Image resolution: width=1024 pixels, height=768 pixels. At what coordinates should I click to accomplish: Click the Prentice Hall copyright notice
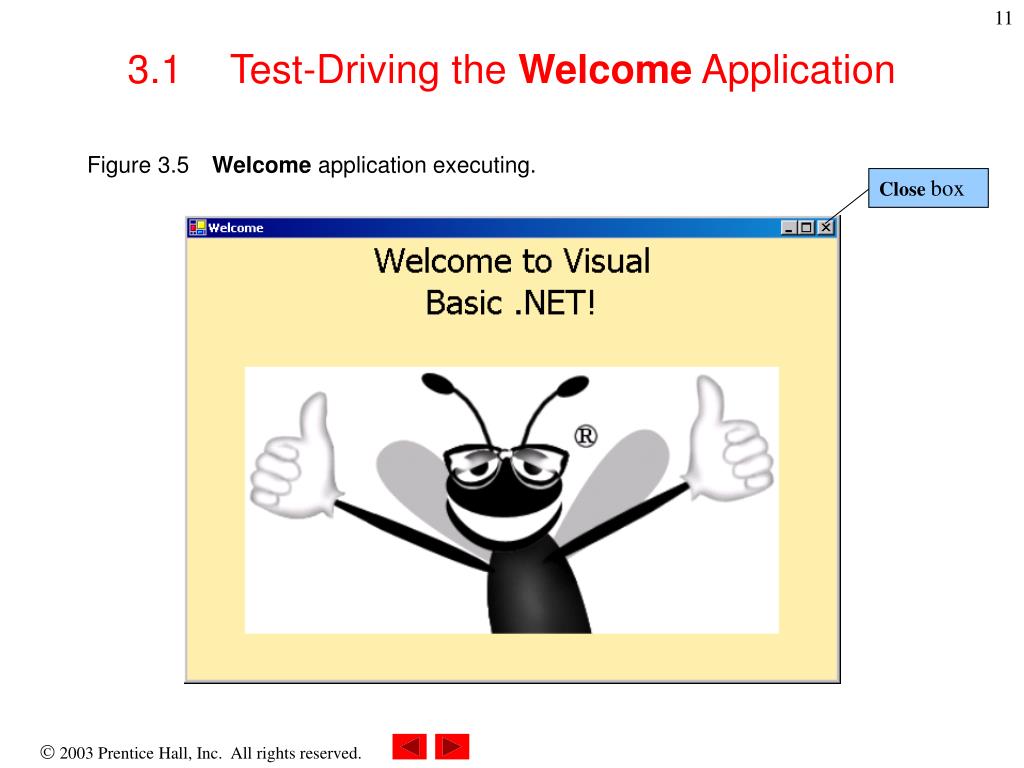pos(200,753)
